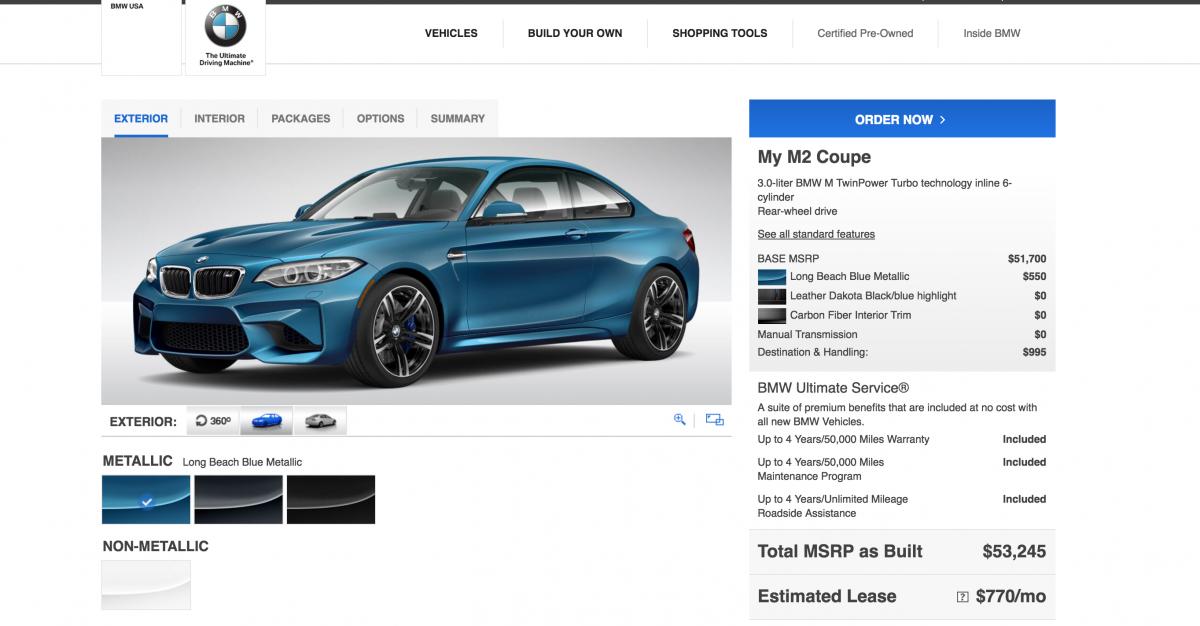Select the rear-view car thumbnail icon
Image resolution: width=1200 pixels, height=626 pixels.
pyautogui.click(x=319, y=420)
